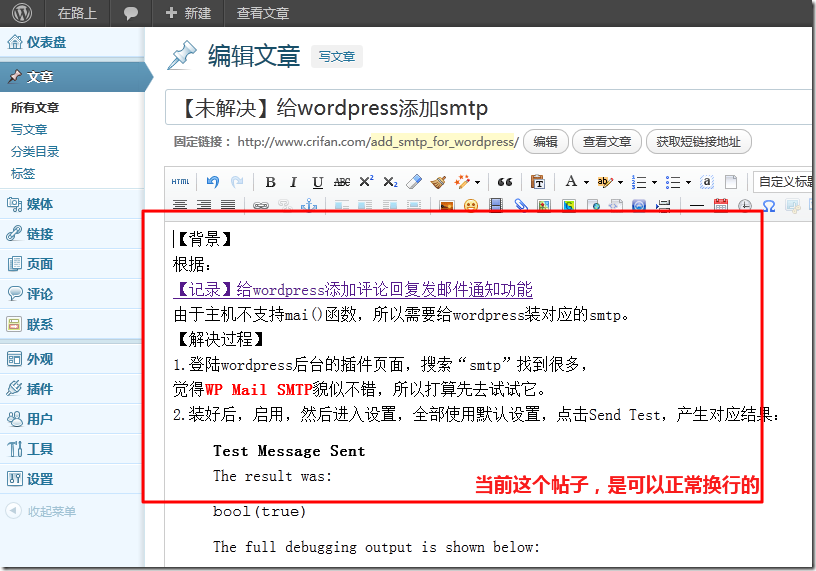
Task: Insert a bulleted list
Action: click(673, 182)
